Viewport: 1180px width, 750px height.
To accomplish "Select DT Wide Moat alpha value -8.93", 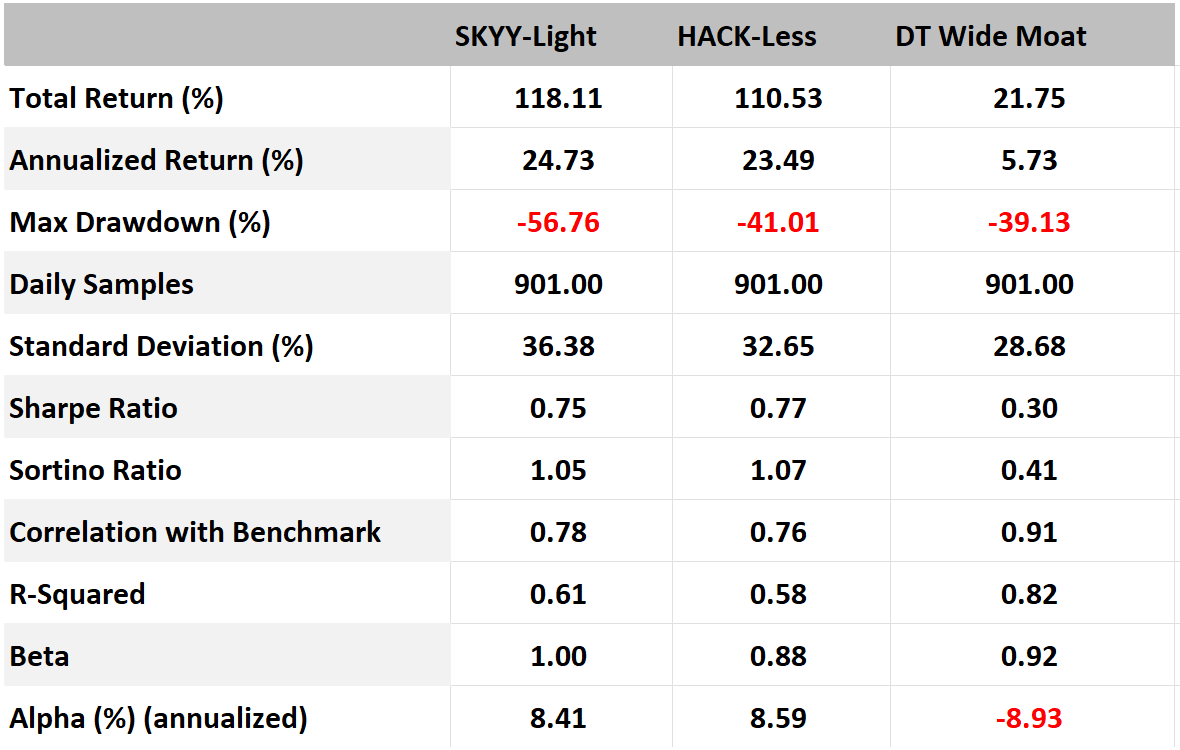I will point(1029,718).
